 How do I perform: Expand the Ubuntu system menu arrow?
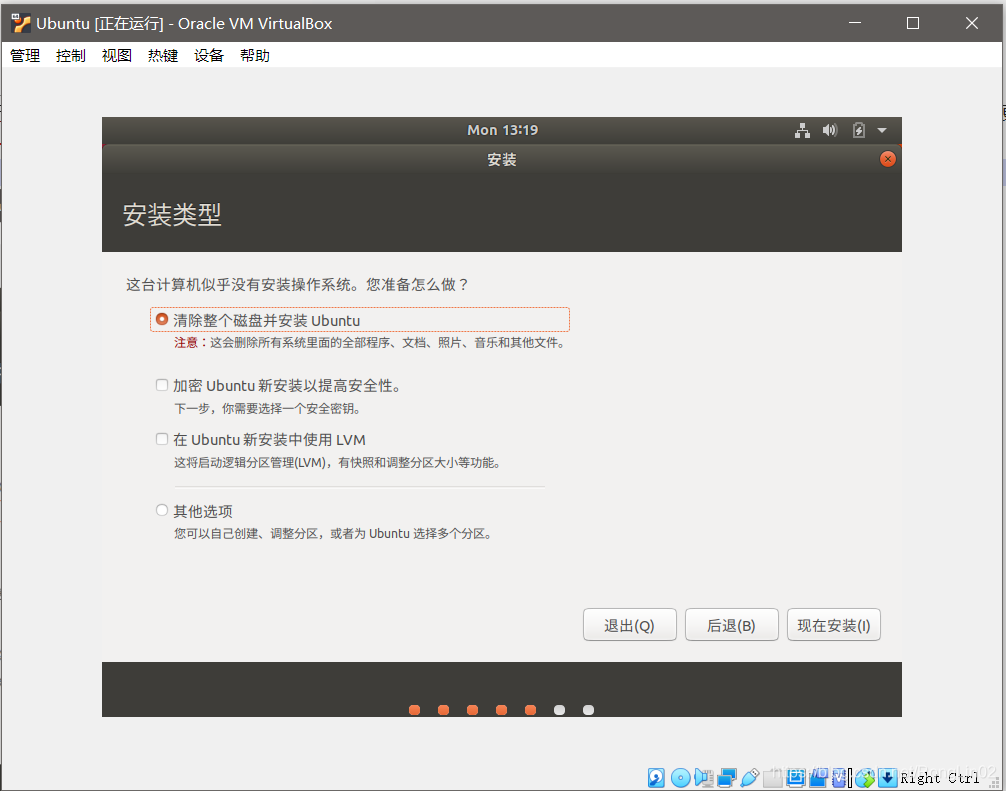882,130
